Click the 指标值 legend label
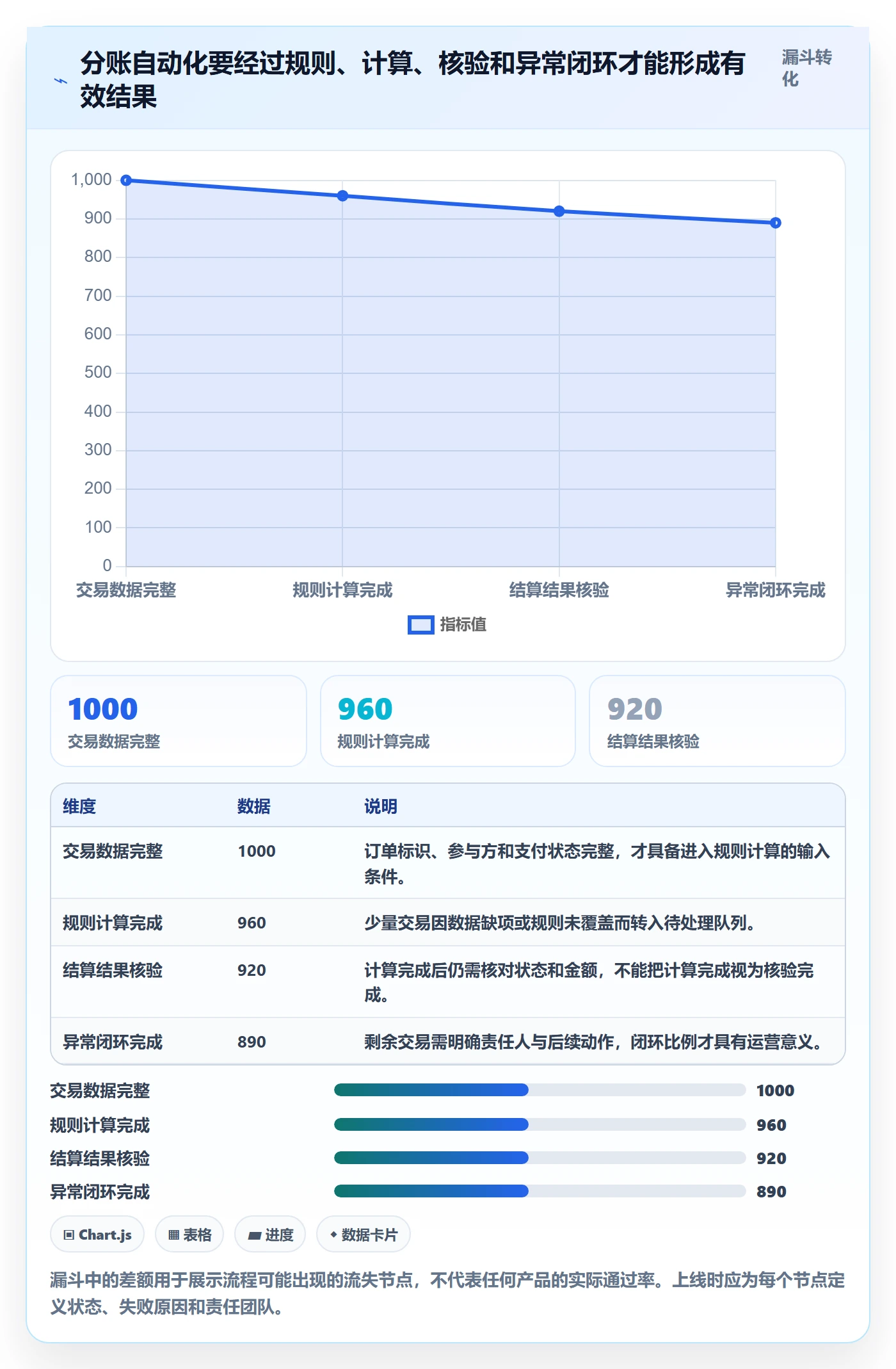 pyautogui.click(x=463, y=625)
